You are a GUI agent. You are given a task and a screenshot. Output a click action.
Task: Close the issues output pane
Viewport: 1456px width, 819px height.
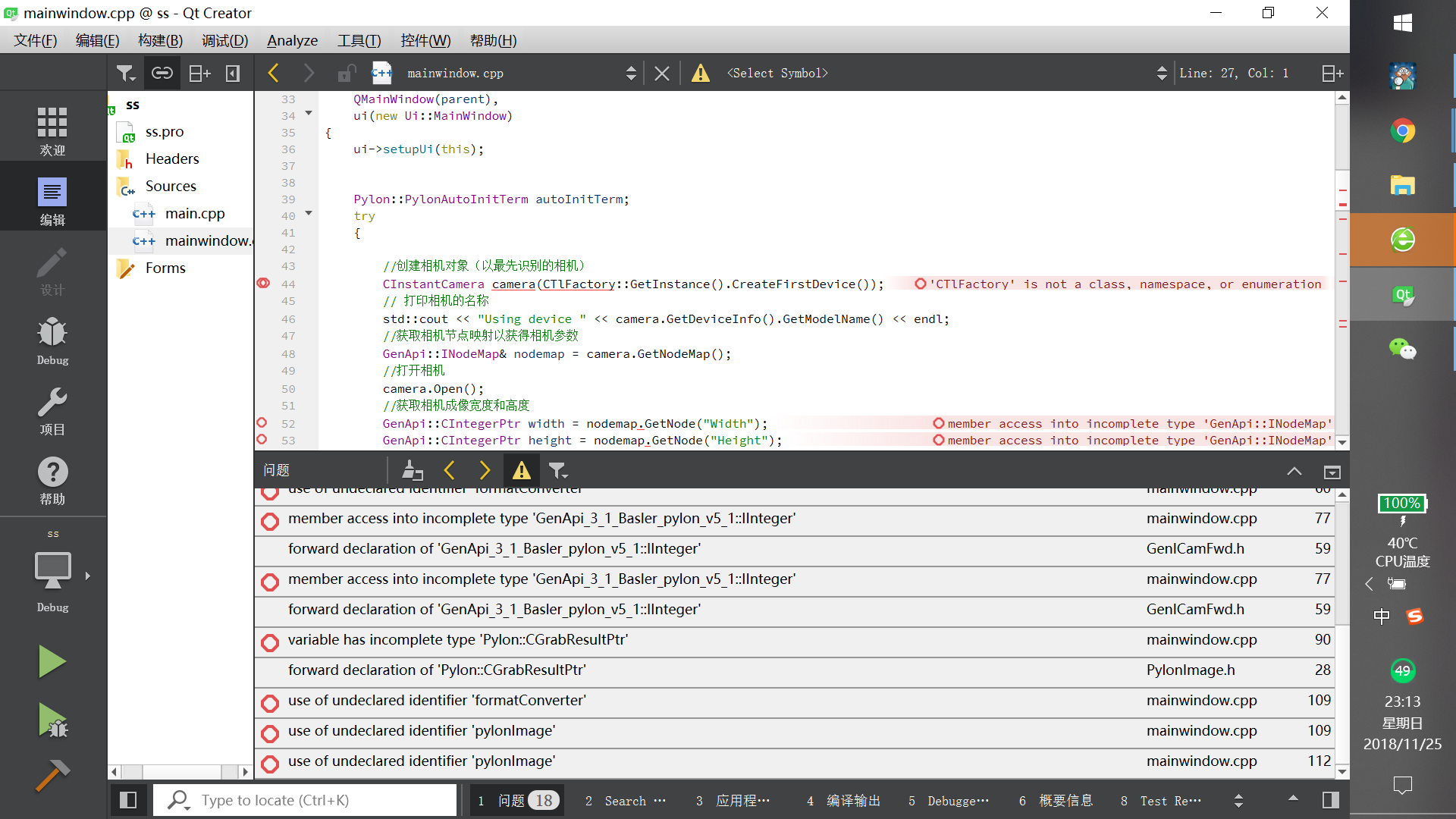(1332, 471)
